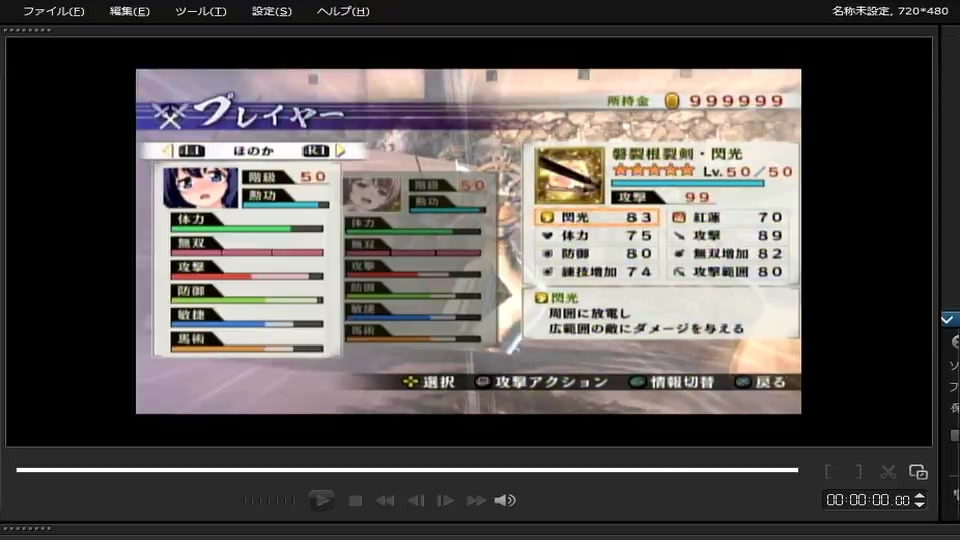Split the clip with the scissors icon
This screenshot has width=960, height=540.
pyautogui.click(x=888, y=471)
